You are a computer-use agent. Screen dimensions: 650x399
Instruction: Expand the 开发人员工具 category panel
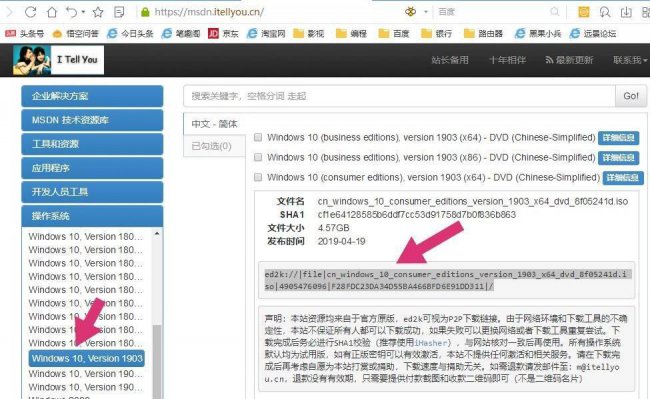(92, 192)
